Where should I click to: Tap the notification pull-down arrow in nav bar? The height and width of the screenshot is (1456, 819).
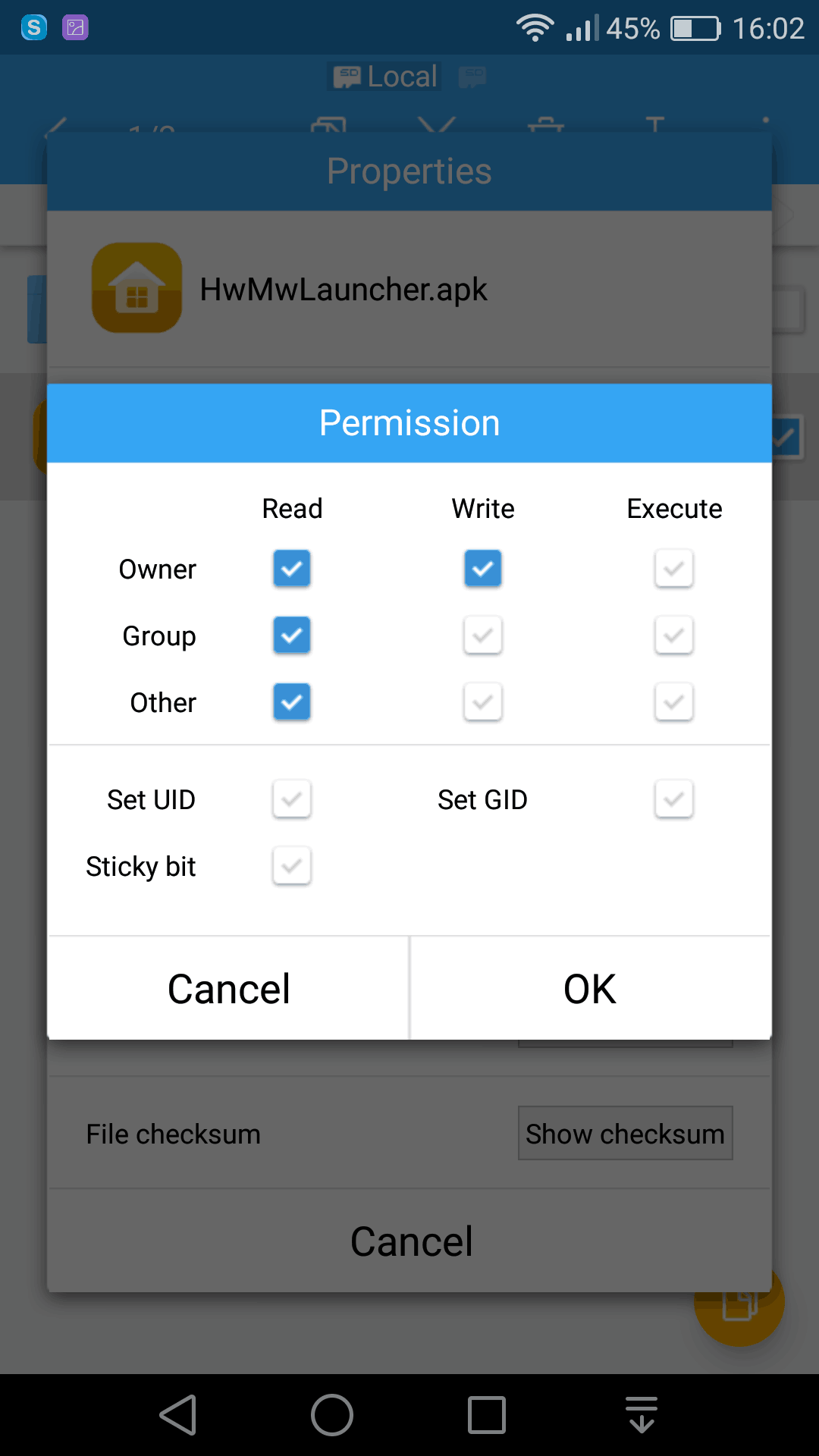(x=642, y=1415)
